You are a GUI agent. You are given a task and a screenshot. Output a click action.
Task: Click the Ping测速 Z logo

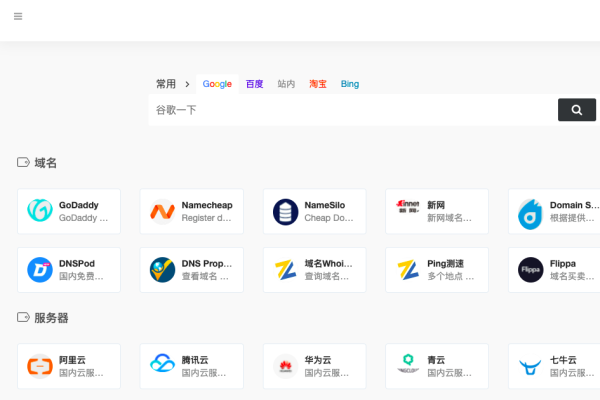pyautogui.click(x=408, y=269)
